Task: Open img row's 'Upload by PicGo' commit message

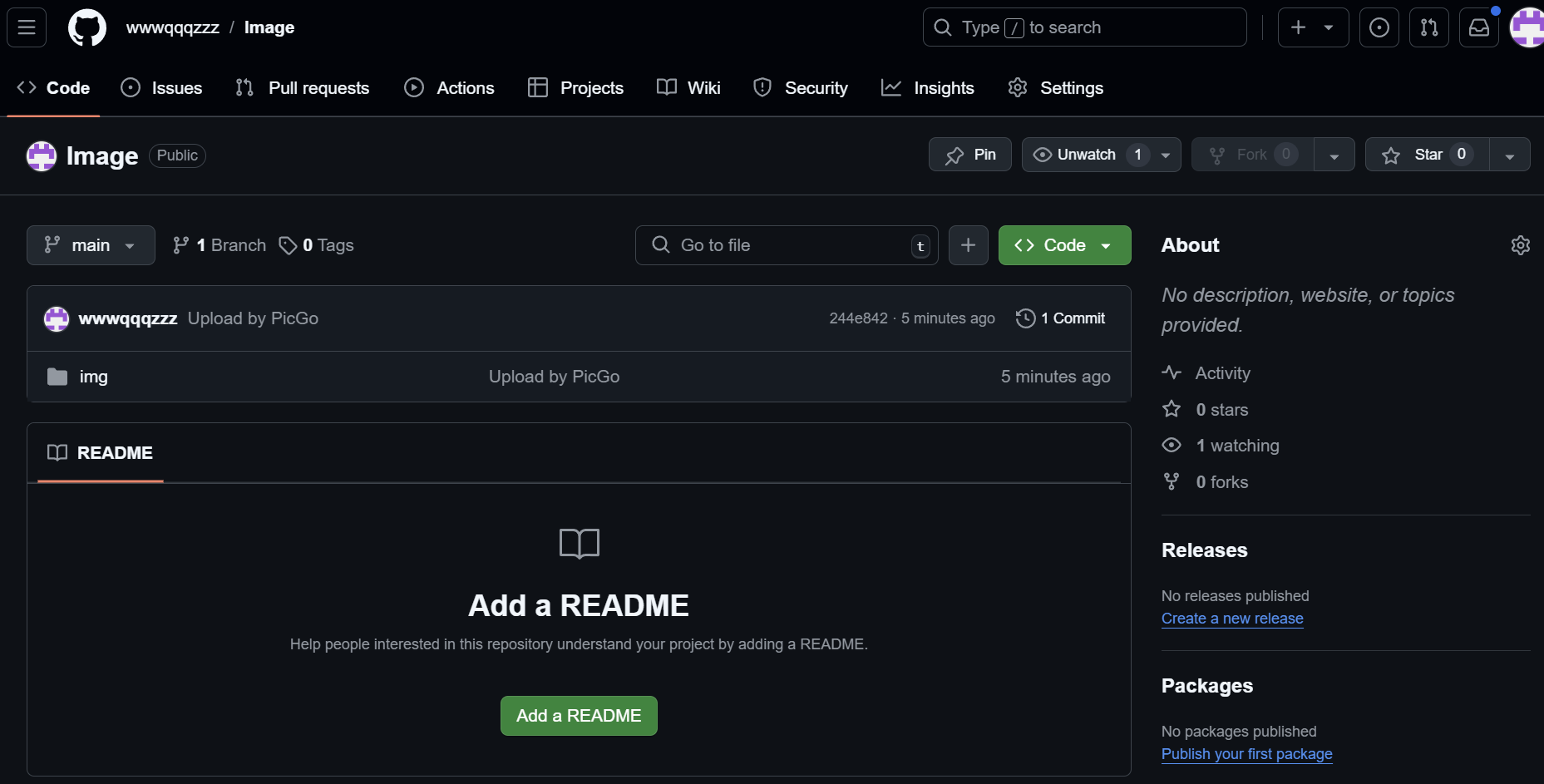Action: [554, 377]
